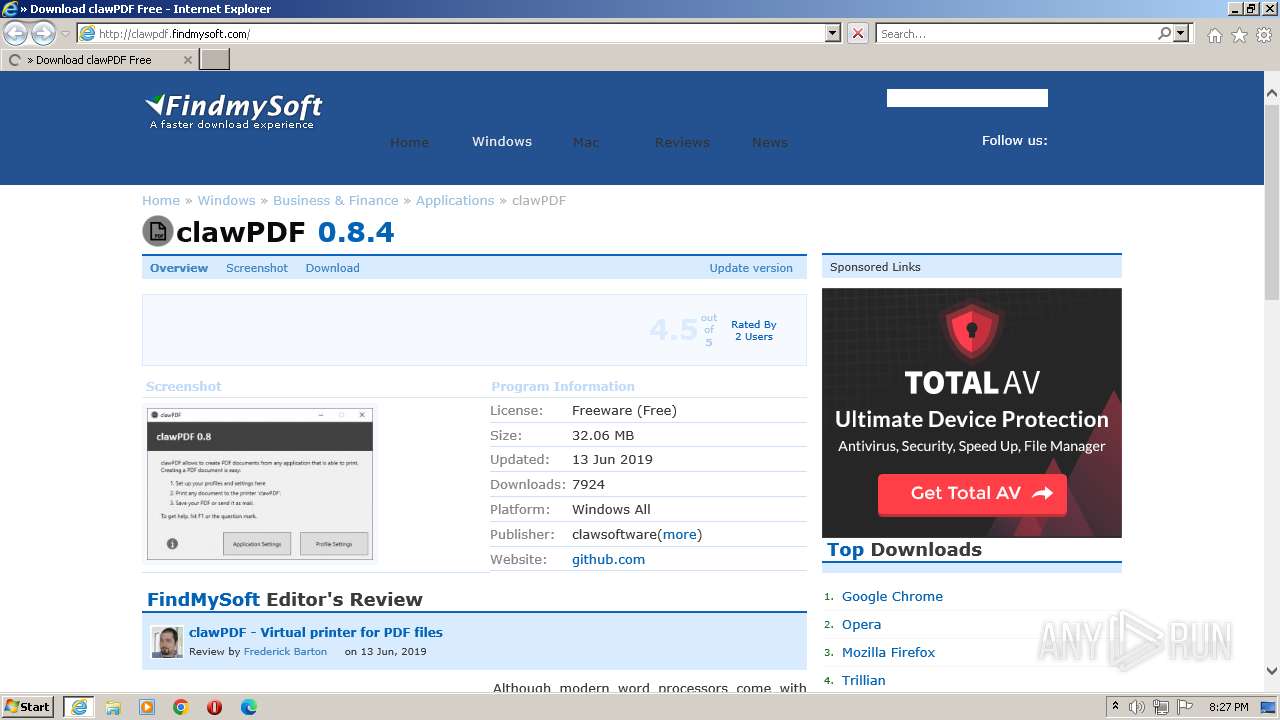Click the URL address bar
This screenshot has height=720, width=1280.
452,33
